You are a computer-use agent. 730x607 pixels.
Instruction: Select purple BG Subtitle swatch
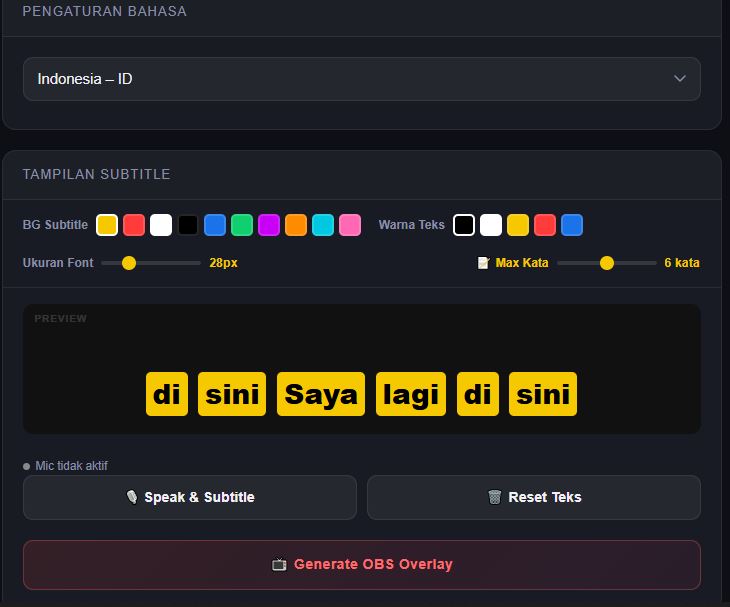[x=269, y=225]
